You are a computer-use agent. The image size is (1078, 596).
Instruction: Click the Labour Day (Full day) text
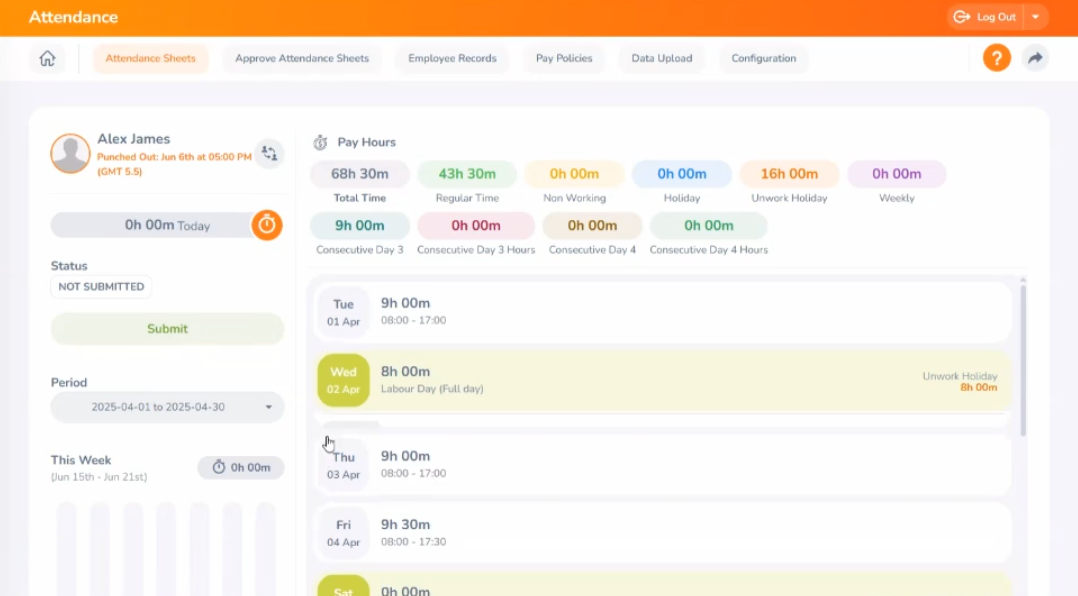[432, 388]
